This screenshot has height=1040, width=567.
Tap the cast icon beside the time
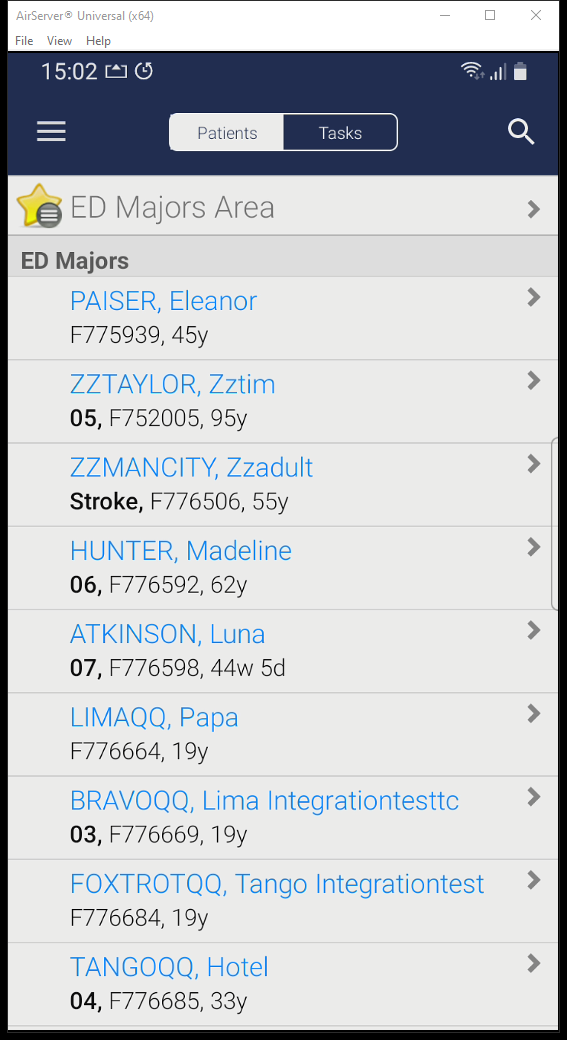pos(116,71)
